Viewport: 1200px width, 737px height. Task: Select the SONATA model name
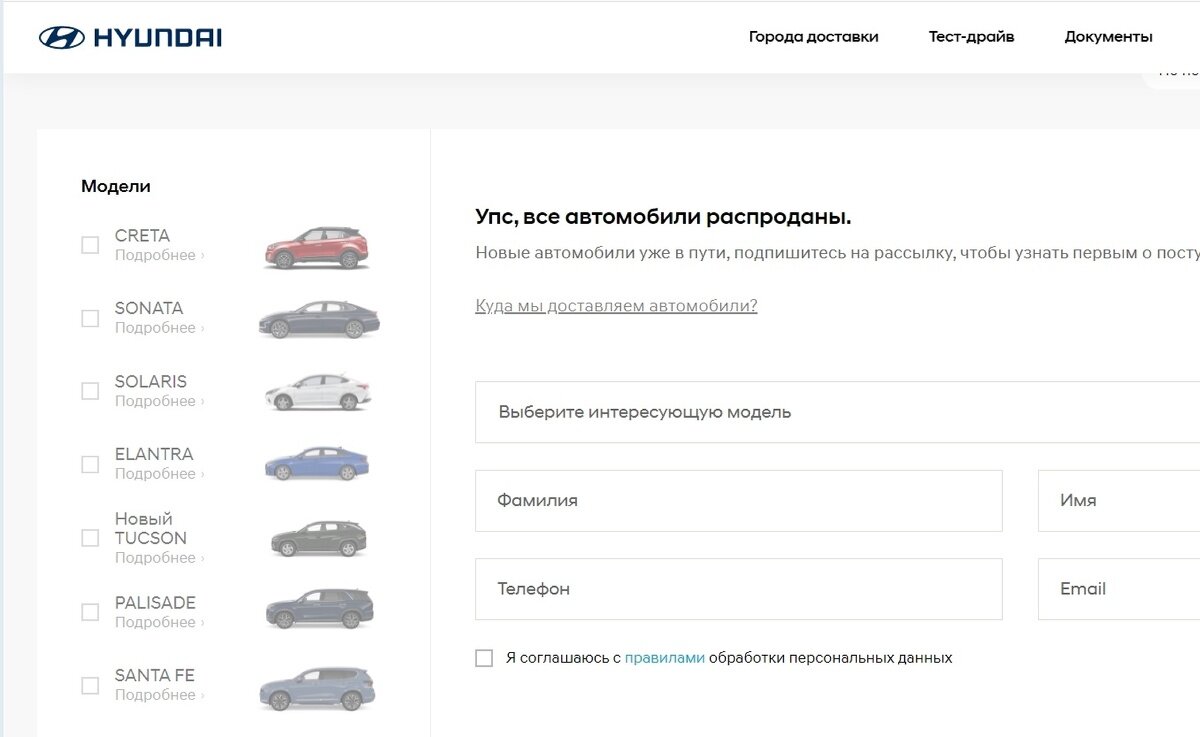(x=149, y=308)
